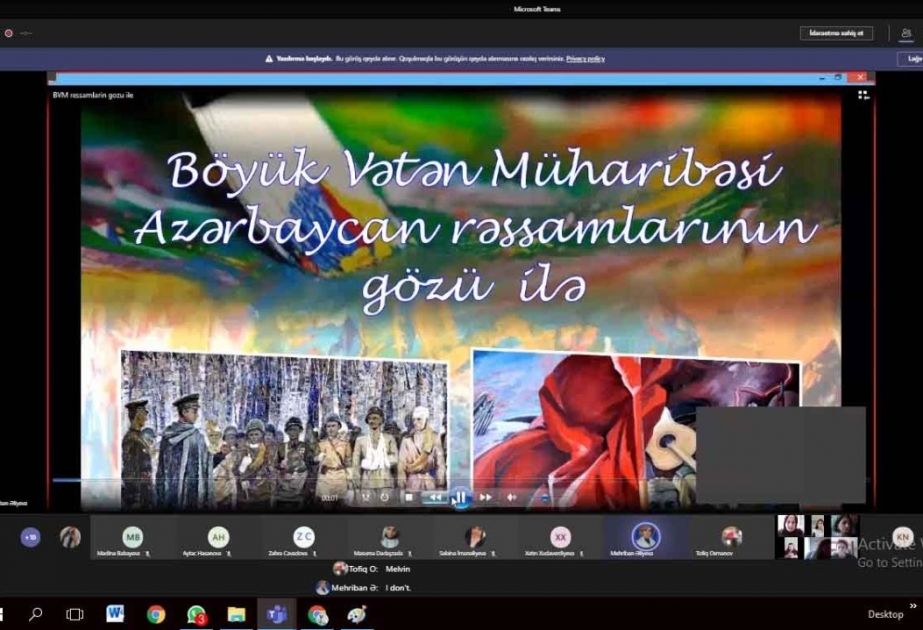
Task: Click the 'Tofiq O: Melvin' chat message
Action: (x=372, y=569)
